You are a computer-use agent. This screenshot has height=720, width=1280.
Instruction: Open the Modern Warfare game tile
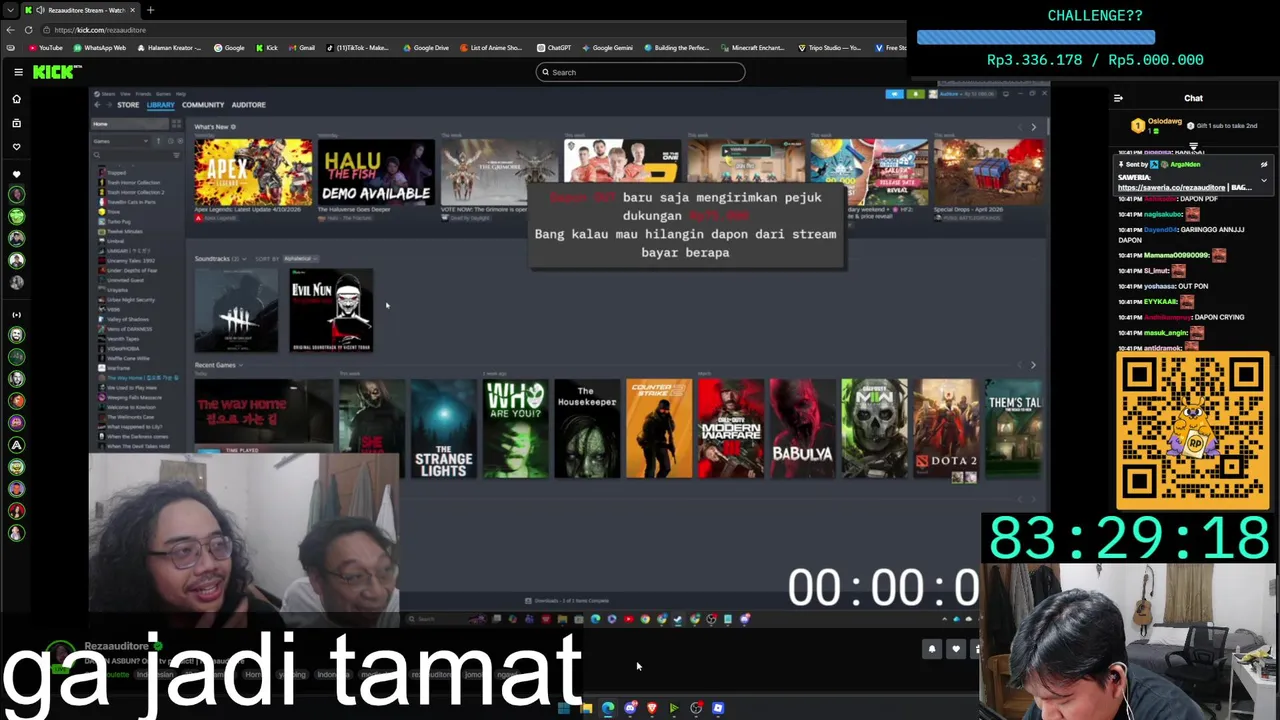click(x=731, y=428)
